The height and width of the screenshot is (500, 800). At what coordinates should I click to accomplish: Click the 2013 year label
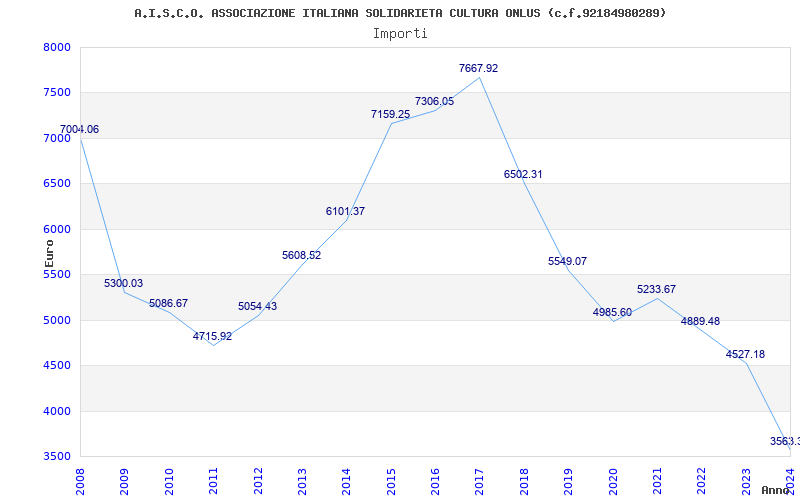pyautogui.click(x=302, y=481)
